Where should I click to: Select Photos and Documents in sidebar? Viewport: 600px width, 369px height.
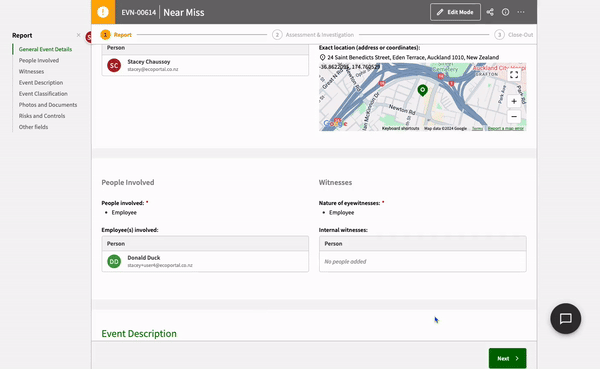(x=48, y=105)
